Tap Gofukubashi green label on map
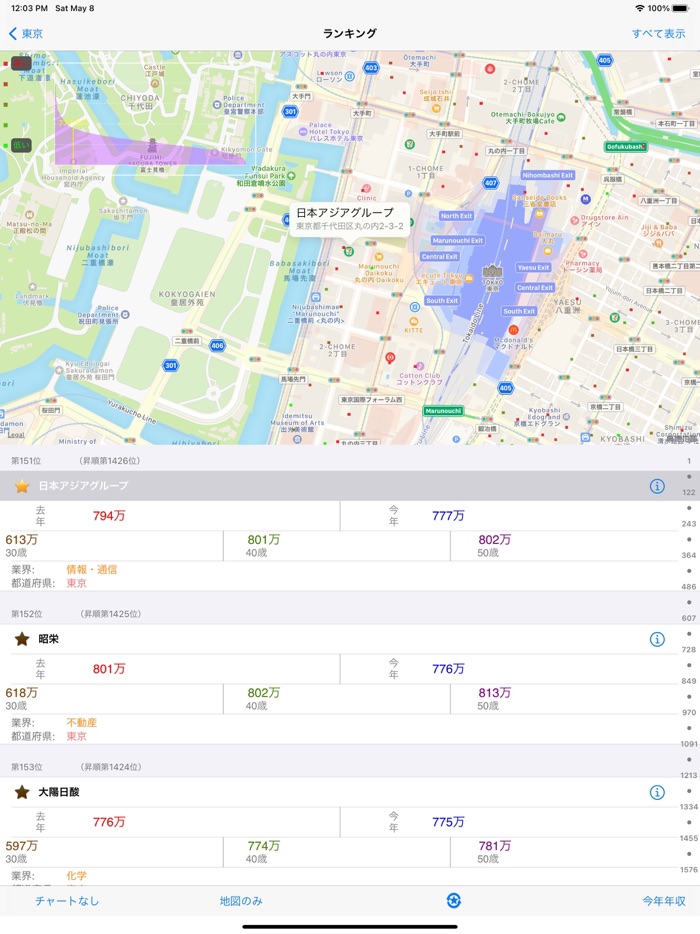 [626, 147]
